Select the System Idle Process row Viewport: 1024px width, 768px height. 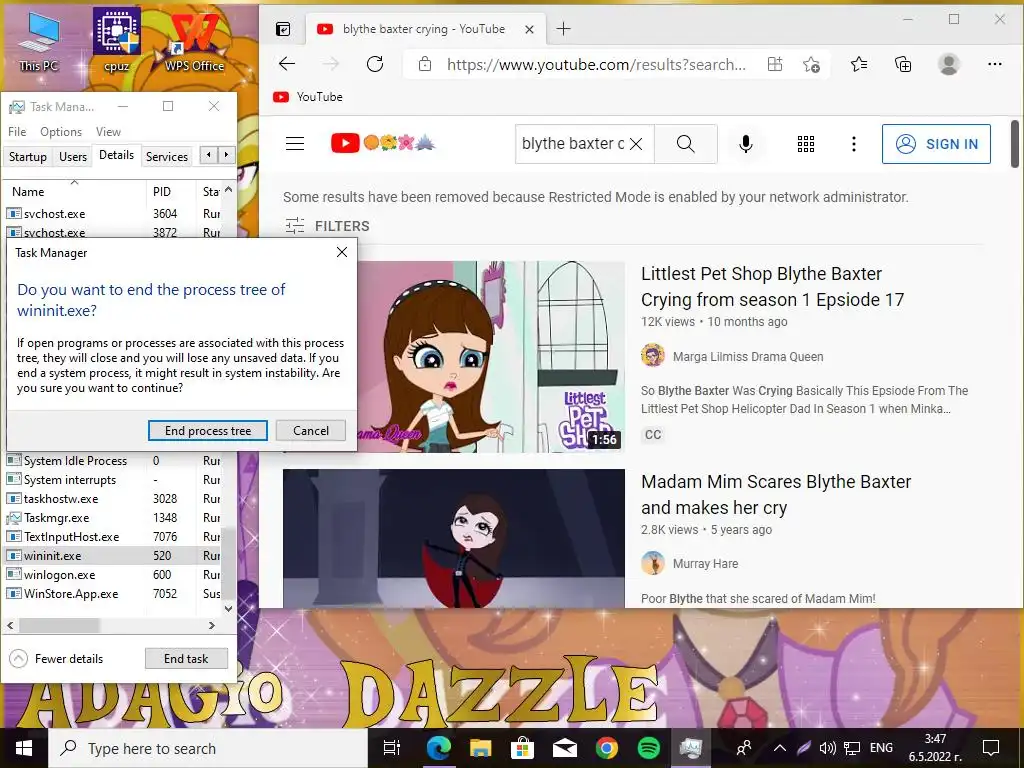coord(113,460)
